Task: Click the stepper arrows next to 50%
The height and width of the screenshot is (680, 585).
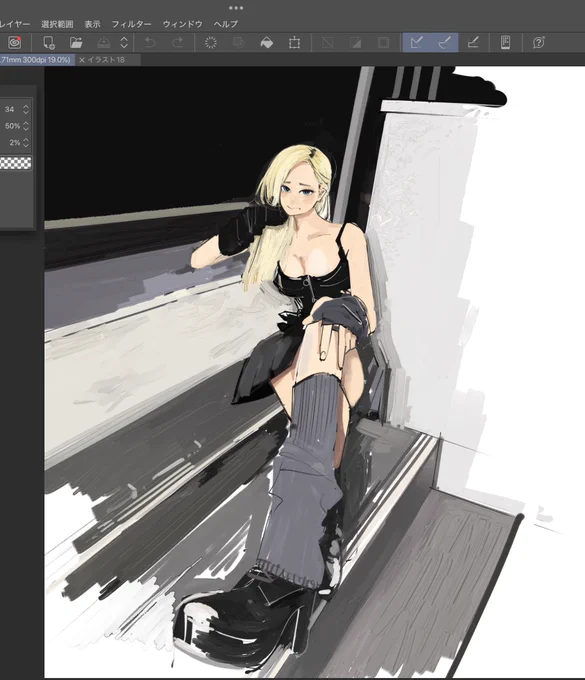Action: click(26, 126)
